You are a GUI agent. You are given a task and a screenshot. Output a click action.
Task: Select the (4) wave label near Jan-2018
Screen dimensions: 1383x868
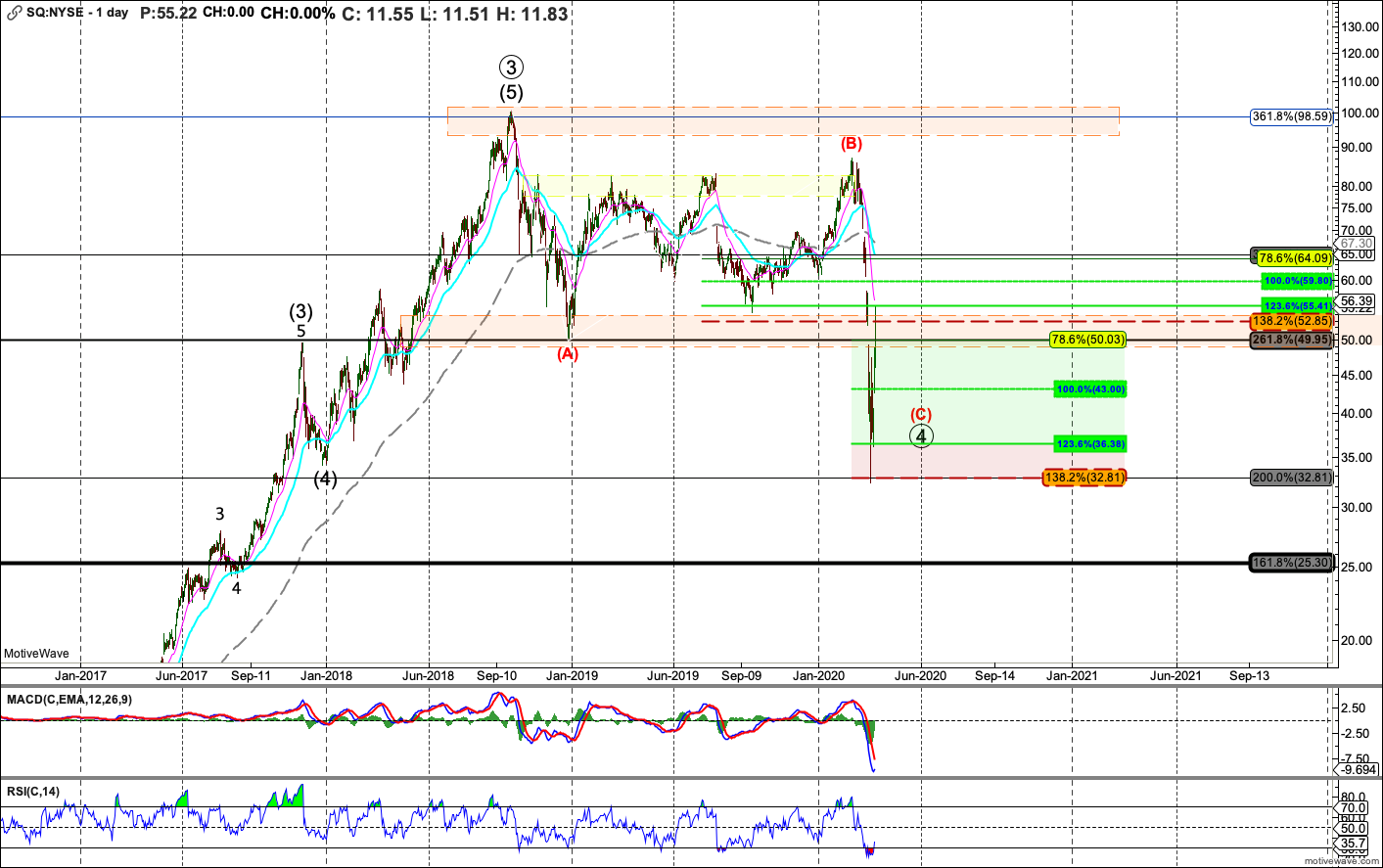(325, 480)
